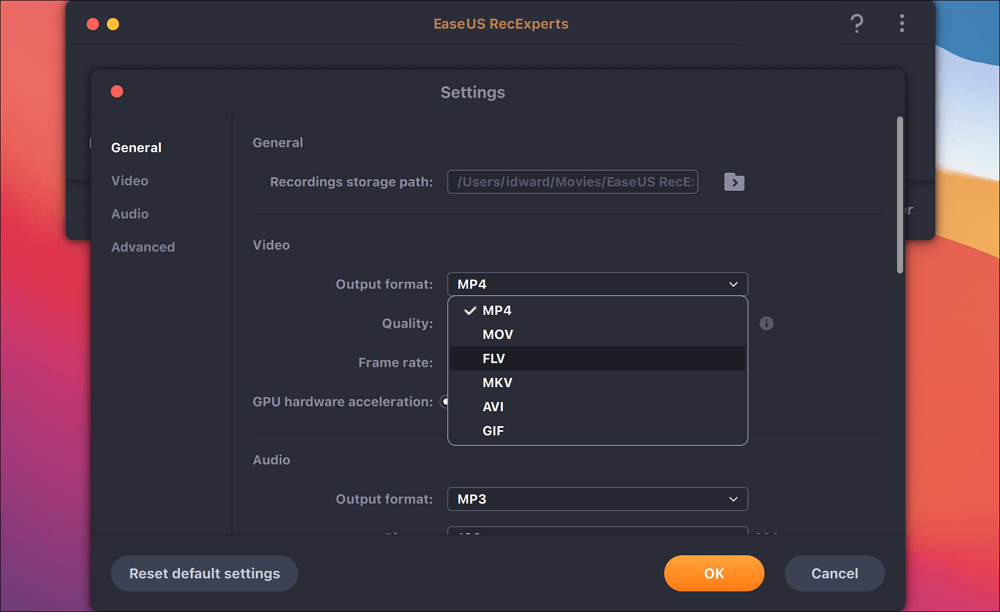Open the MP3 audio Output format dropdown
The width and height of the screenshot is (1000, 612).
(x=597, y=498)
